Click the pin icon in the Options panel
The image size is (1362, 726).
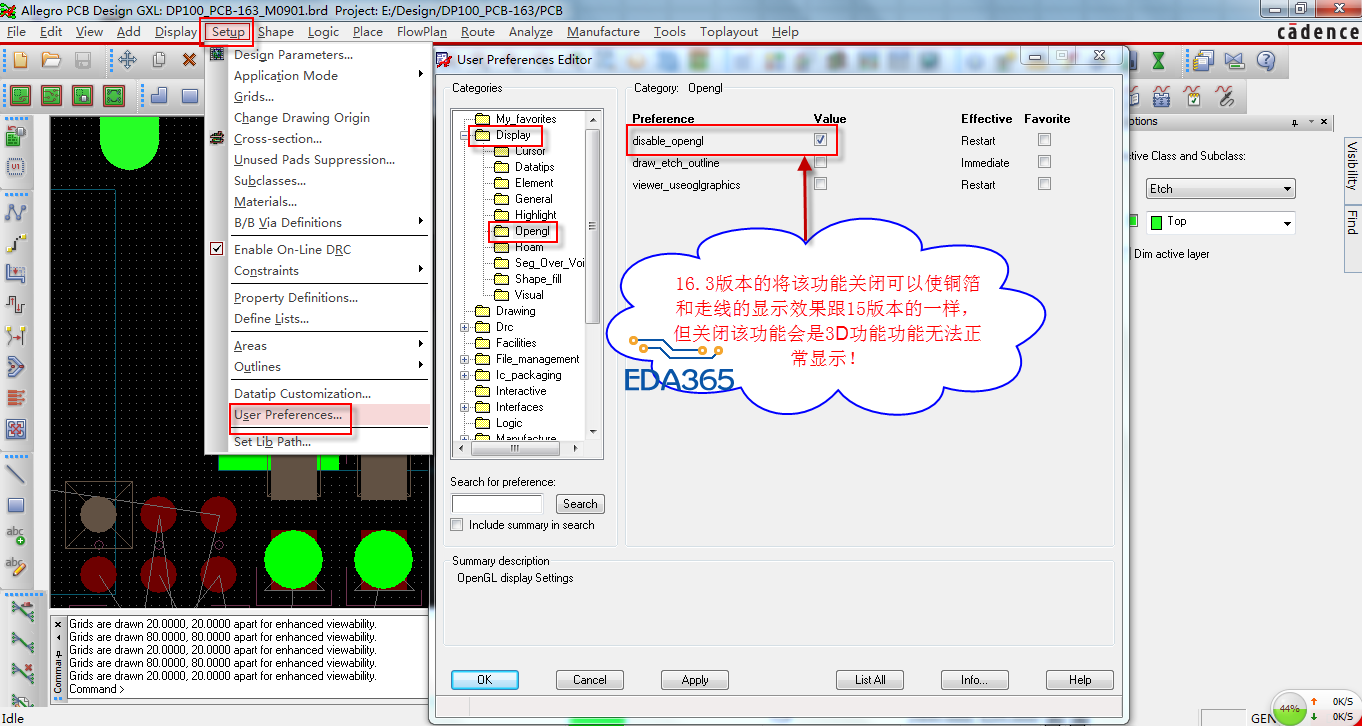[x=1295, y=122]
